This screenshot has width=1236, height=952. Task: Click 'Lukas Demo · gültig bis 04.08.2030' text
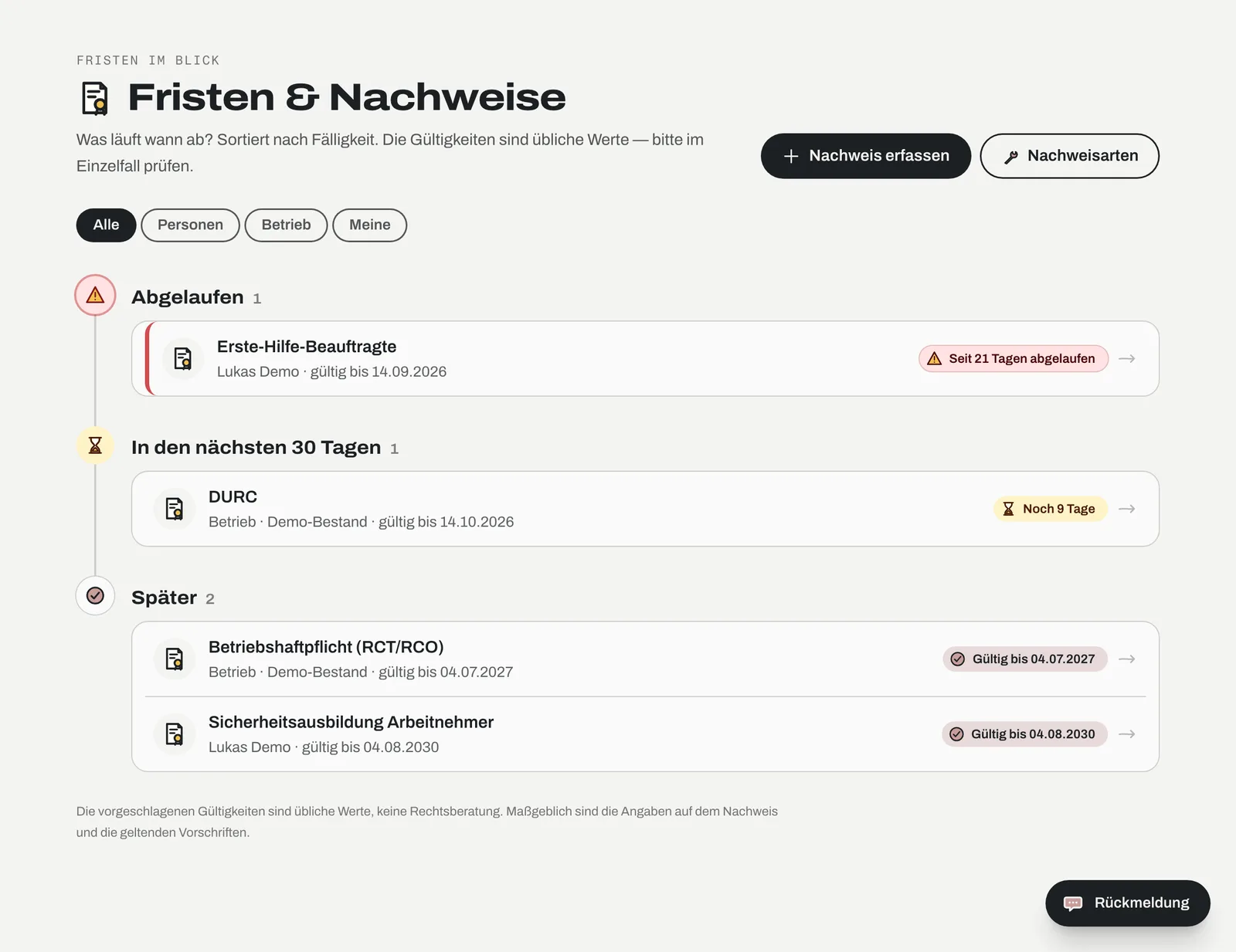324,747
